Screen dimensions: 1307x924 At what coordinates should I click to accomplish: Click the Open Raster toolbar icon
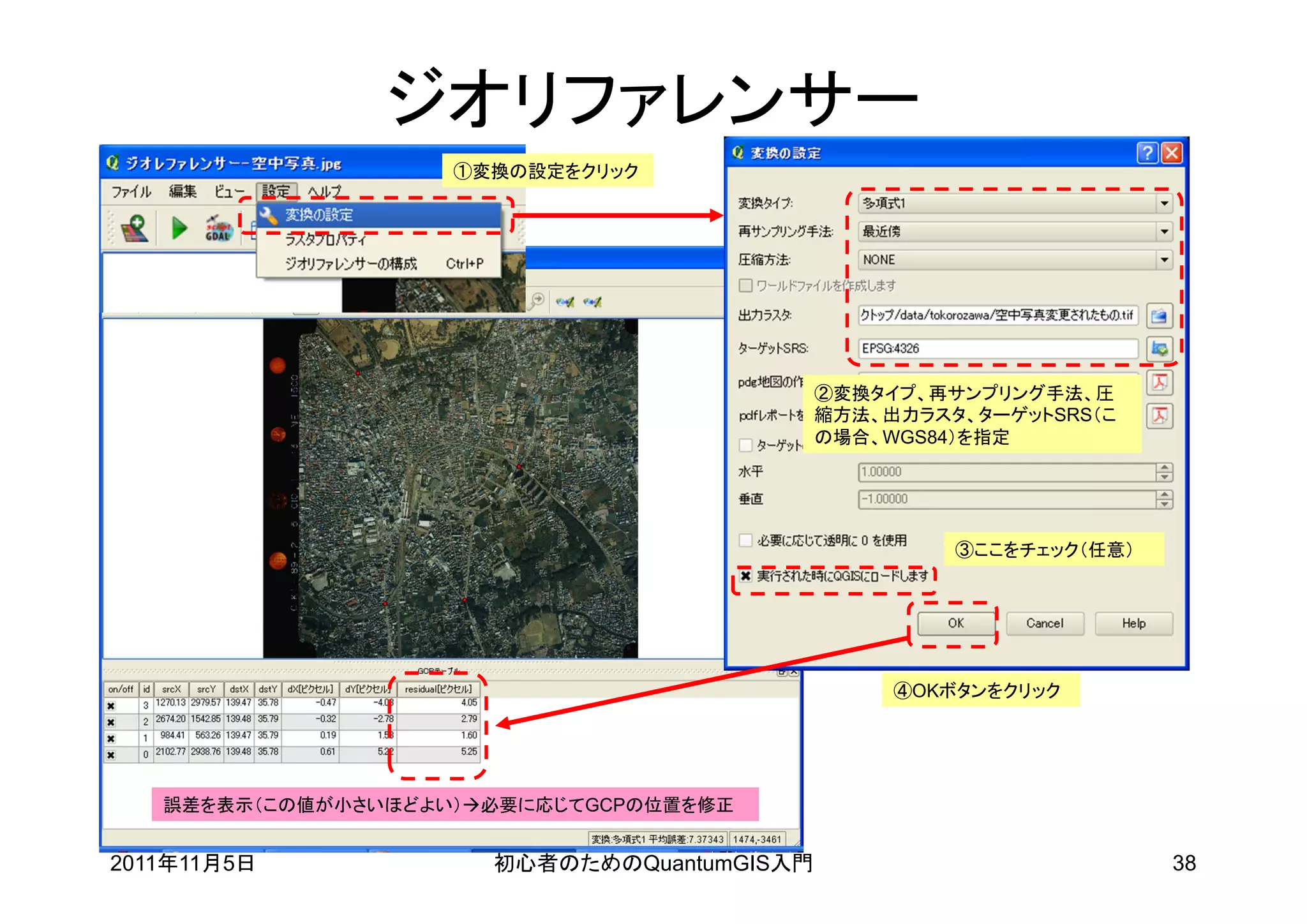(135, 228)
